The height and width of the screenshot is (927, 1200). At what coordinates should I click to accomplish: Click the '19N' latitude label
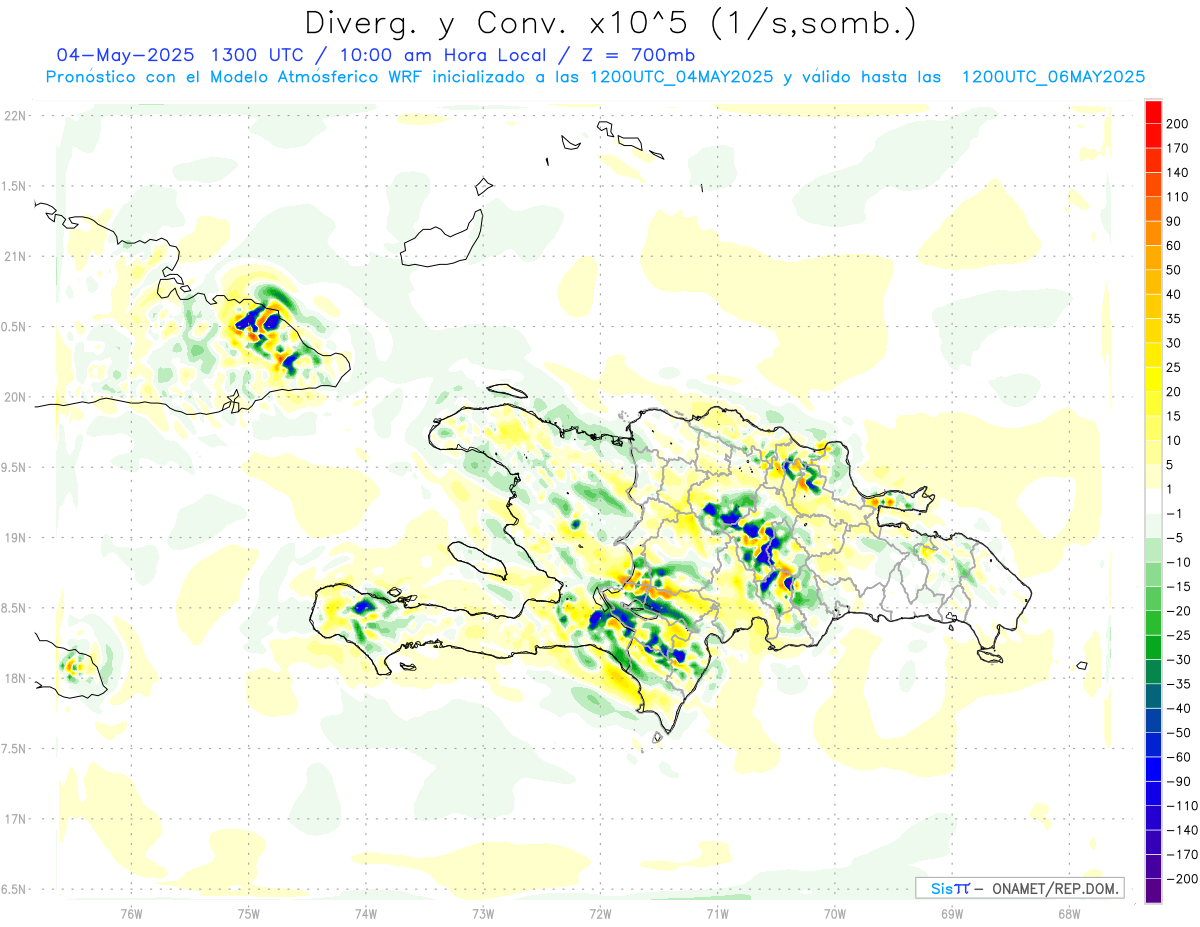click(x=14, y=538)
